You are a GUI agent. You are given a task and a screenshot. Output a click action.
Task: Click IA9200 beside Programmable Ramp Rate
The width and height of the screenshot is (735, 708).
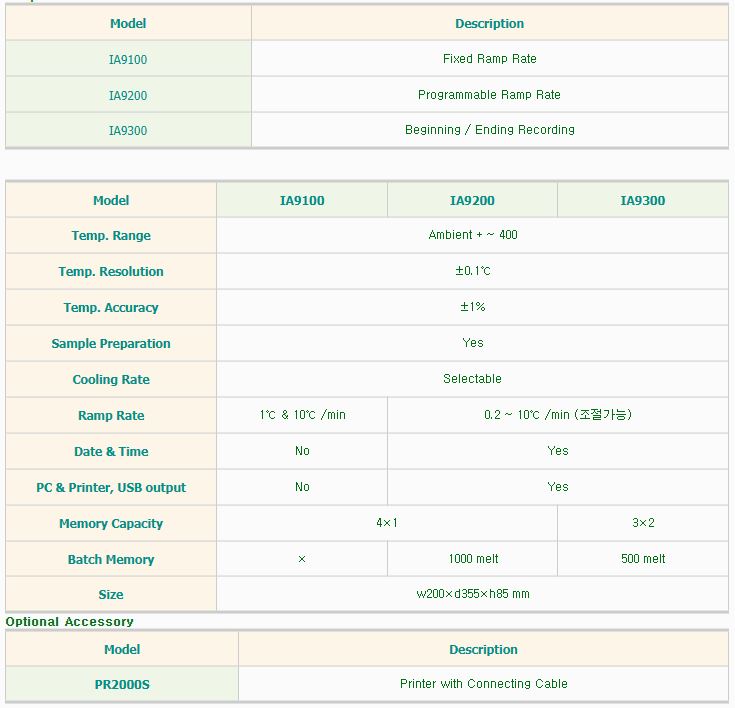pos(128,96)
